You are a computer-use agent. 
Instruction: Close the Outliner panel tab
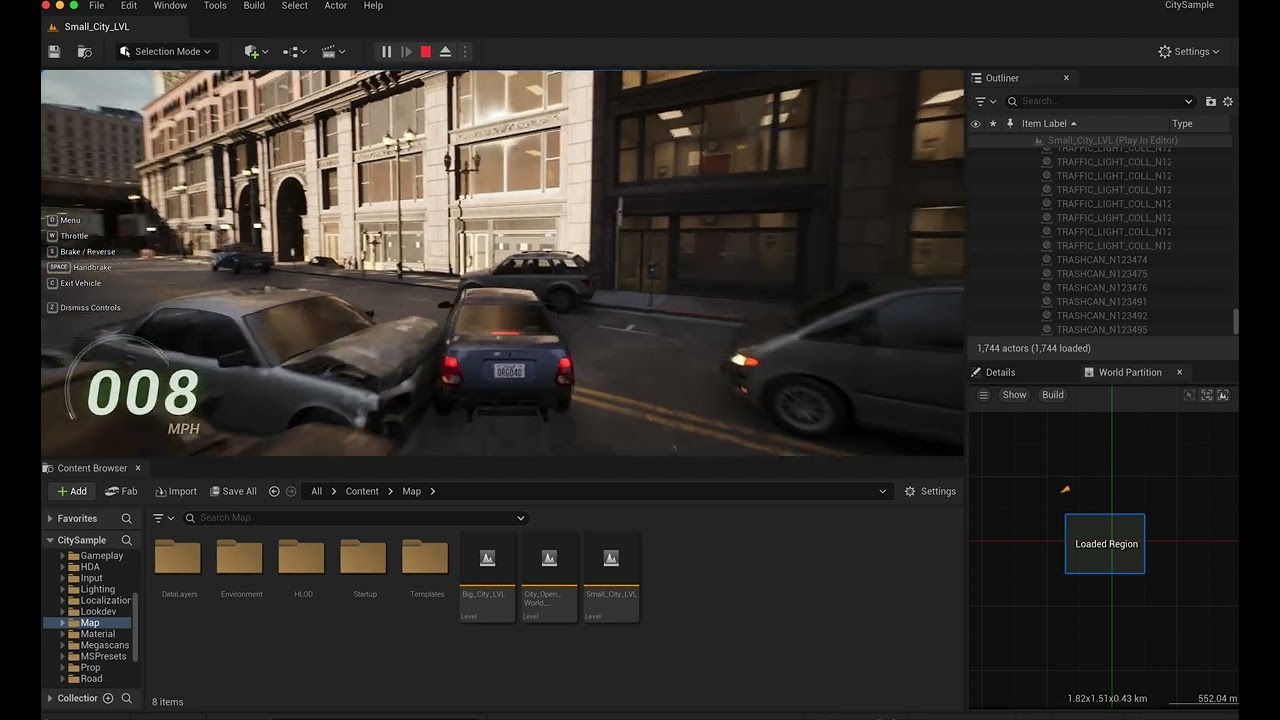point(1066,78)
